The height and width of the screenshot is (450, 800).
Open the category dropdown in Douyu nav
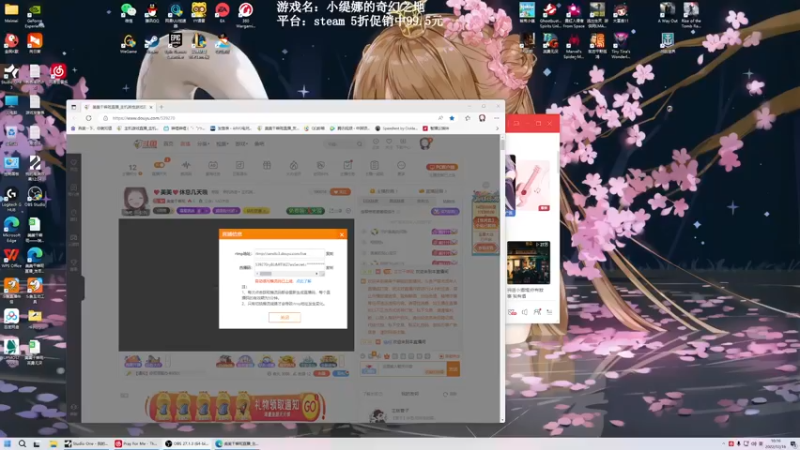pos(203,144)
